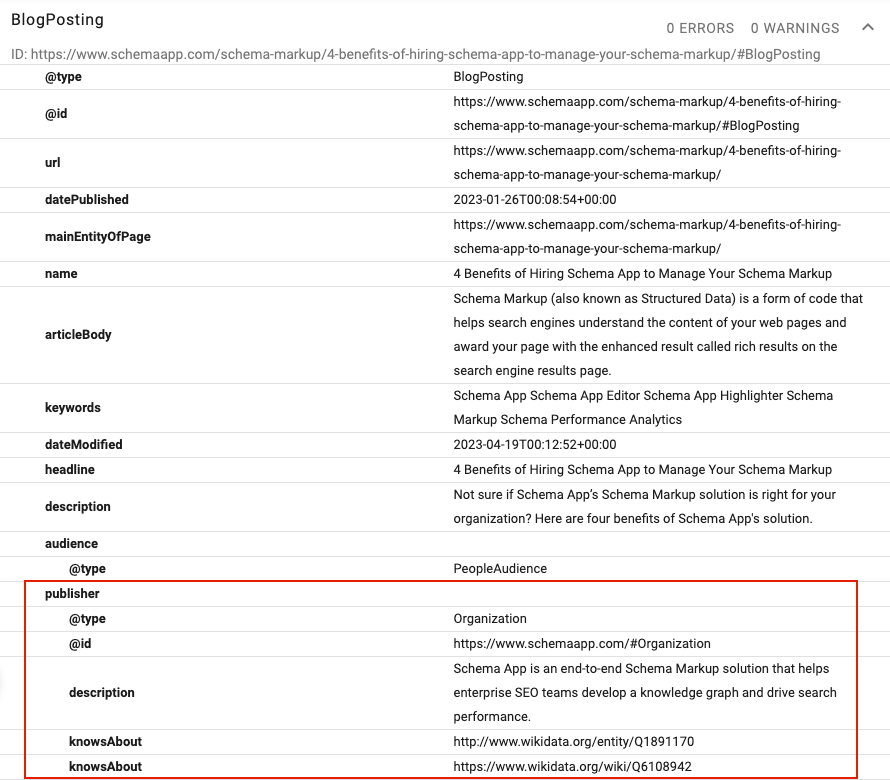Expand the highlighted publisher section

coord(71,593)
